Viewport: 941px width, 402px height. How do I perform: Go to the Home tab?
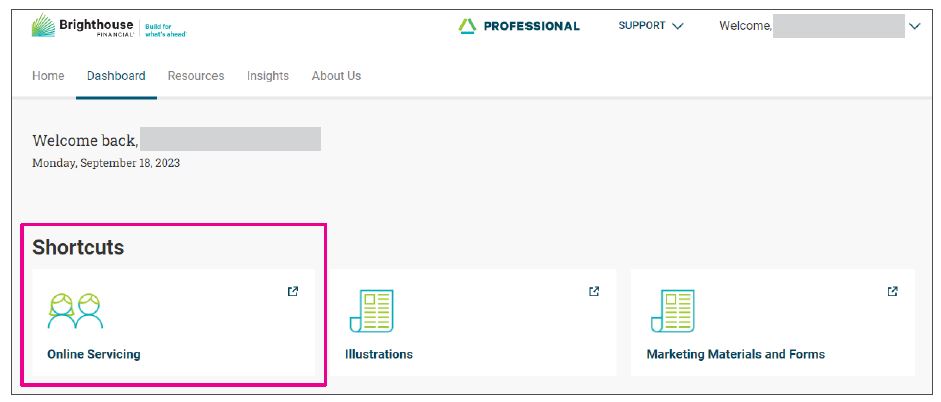[48, 76]
